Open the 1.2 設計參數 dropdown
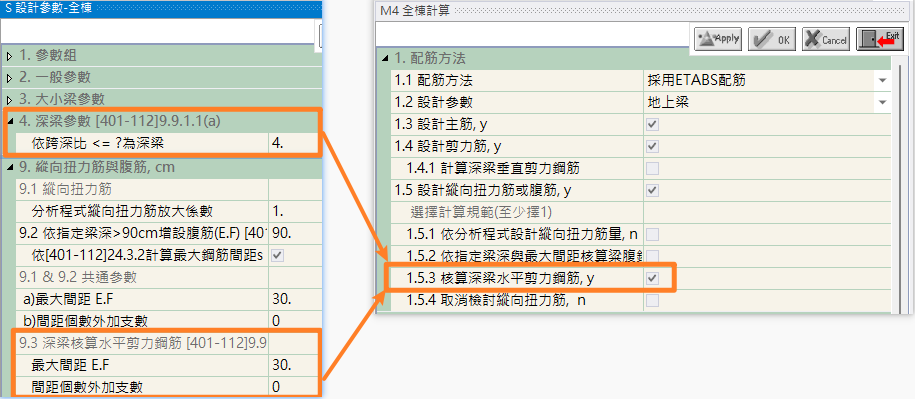This screenshot has width=915, height=399. [882, 103]
